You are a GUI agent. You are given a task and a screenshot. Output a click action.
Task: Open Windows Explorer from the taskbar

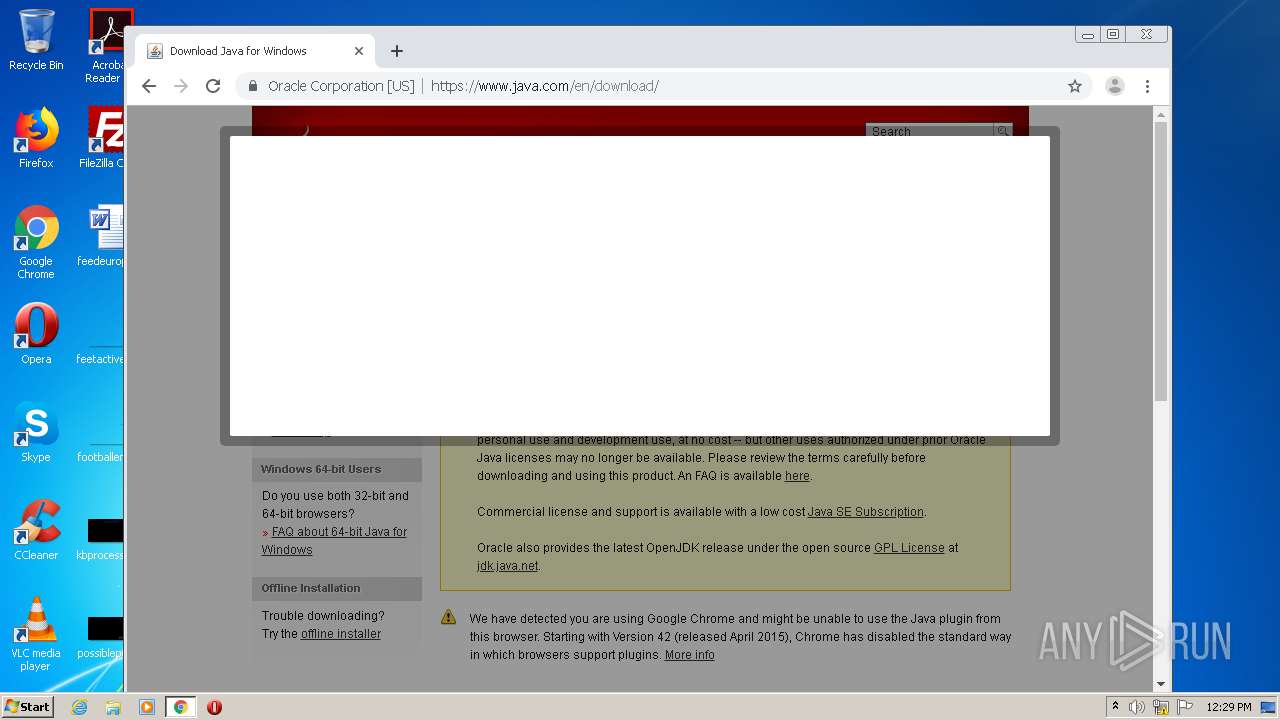(x=113, y=707)
